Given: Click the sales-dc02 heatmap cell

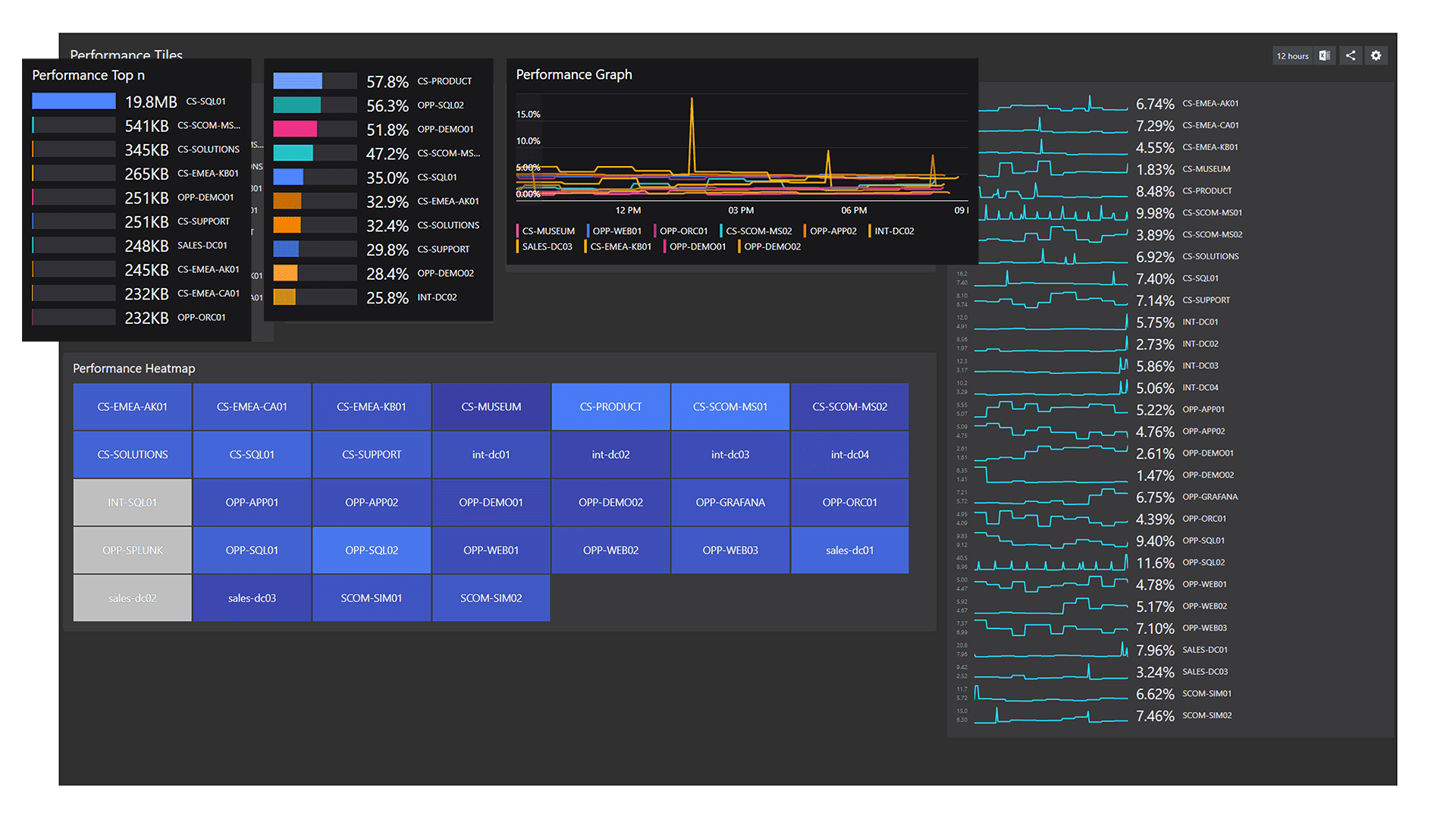Looking at the screenshot, I should (x=132, y=598).
